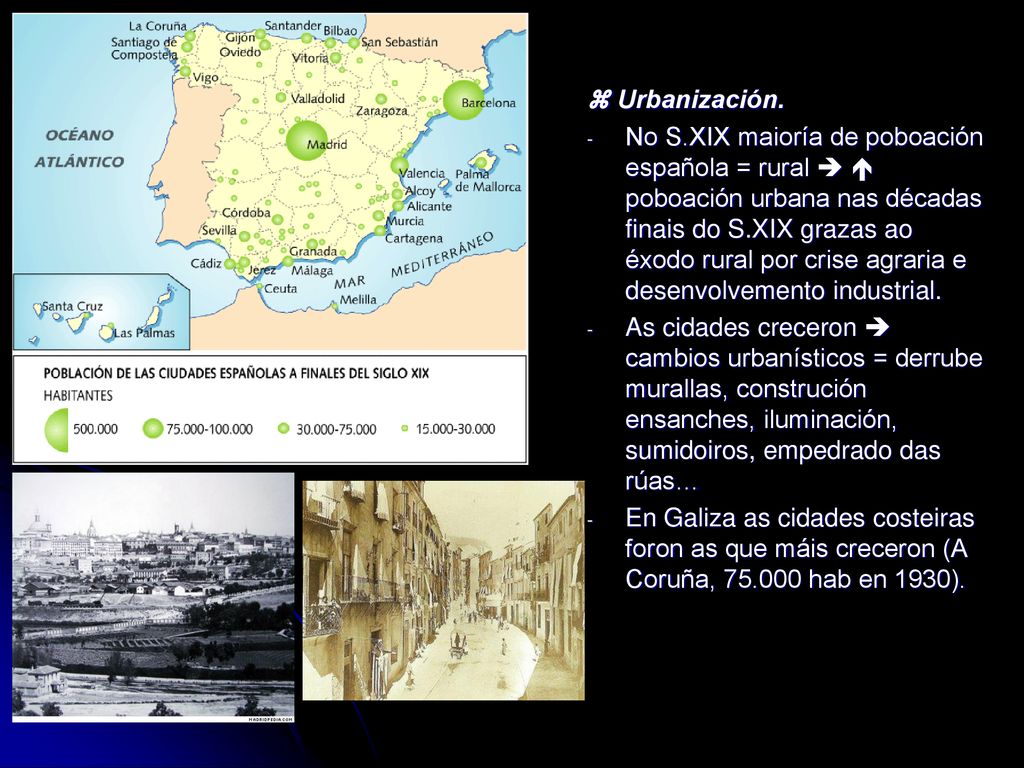1024x768 pixels.
Task: Click the "Gijón" map label
Action: [240, 38]
